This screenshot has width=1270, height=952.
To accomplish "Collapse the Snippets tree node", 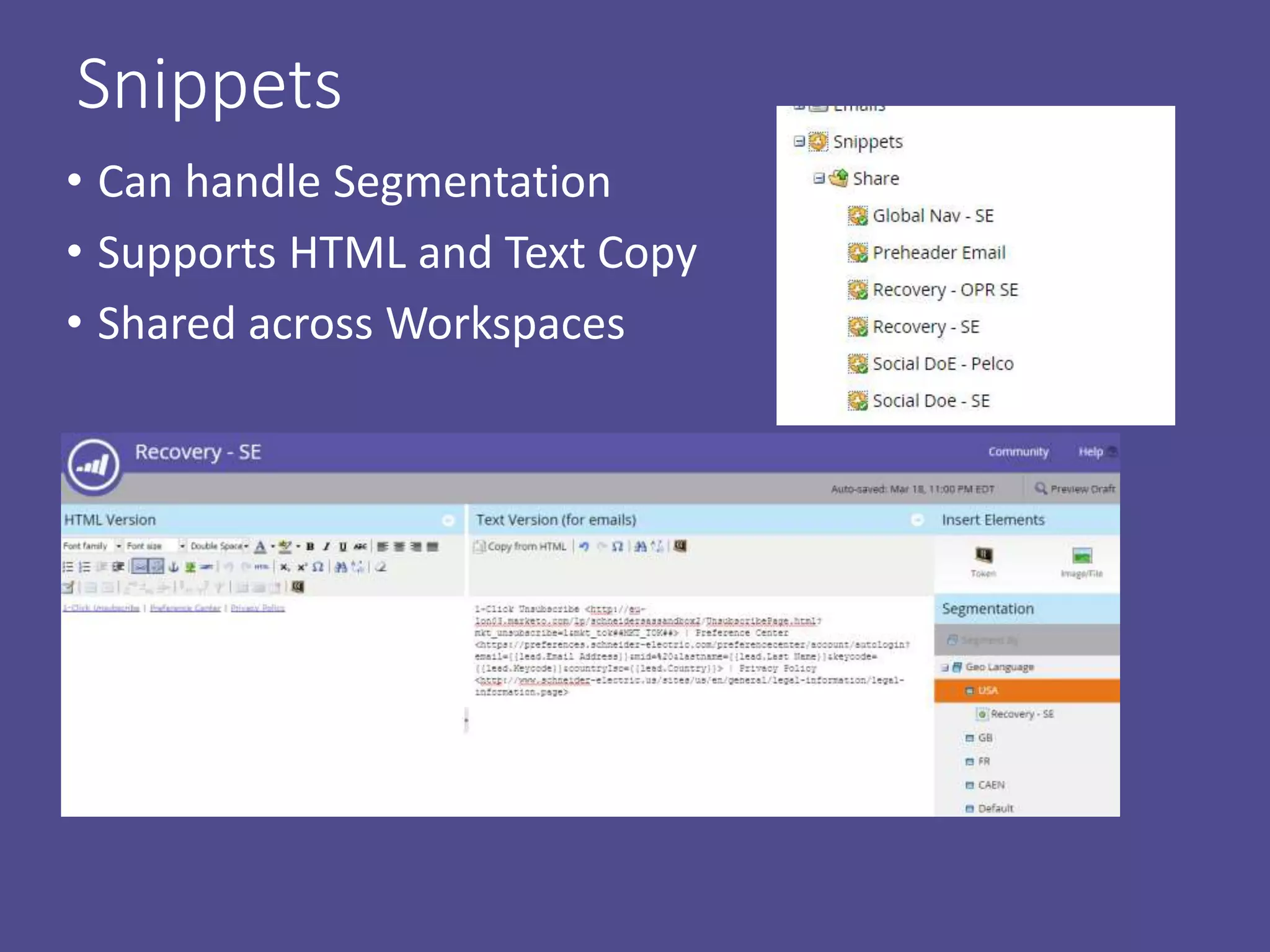I will click(x=799, y=141).
